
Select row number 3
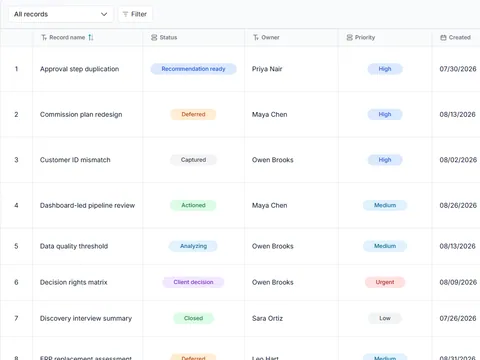point(16,160)
